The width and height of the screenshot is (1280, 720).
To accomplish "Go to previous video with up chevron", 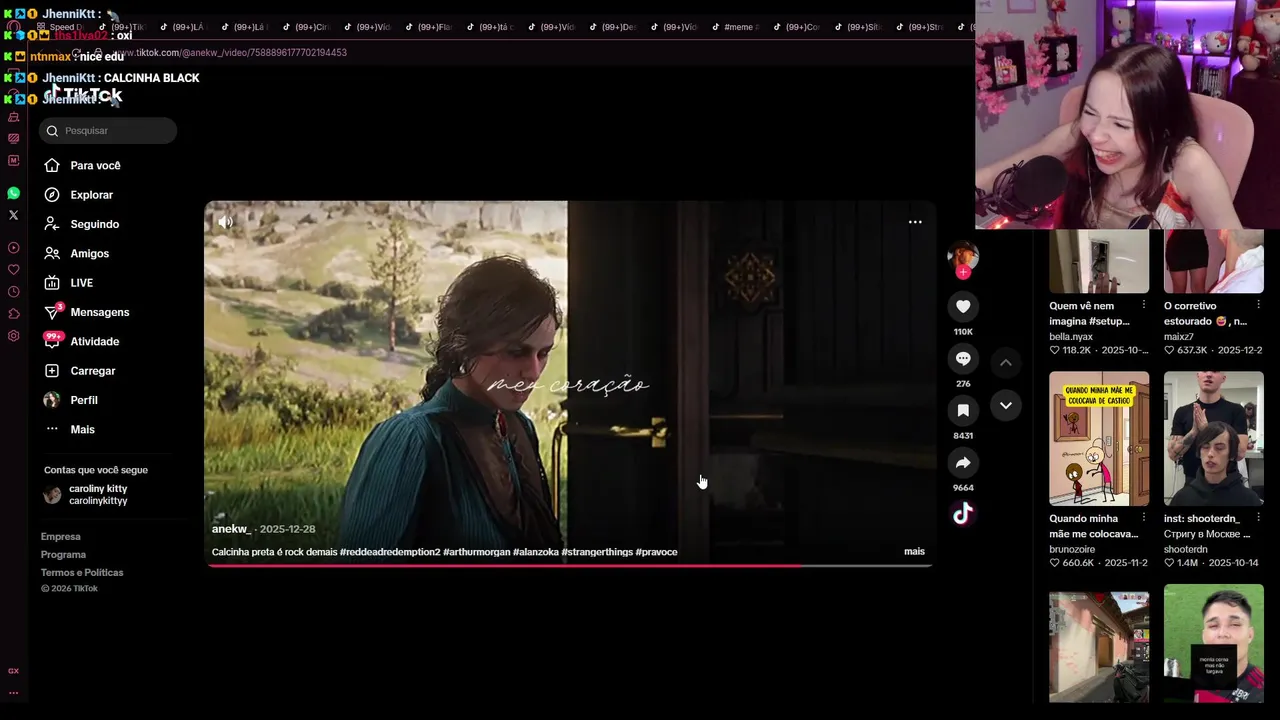I will pos(1006,362).
